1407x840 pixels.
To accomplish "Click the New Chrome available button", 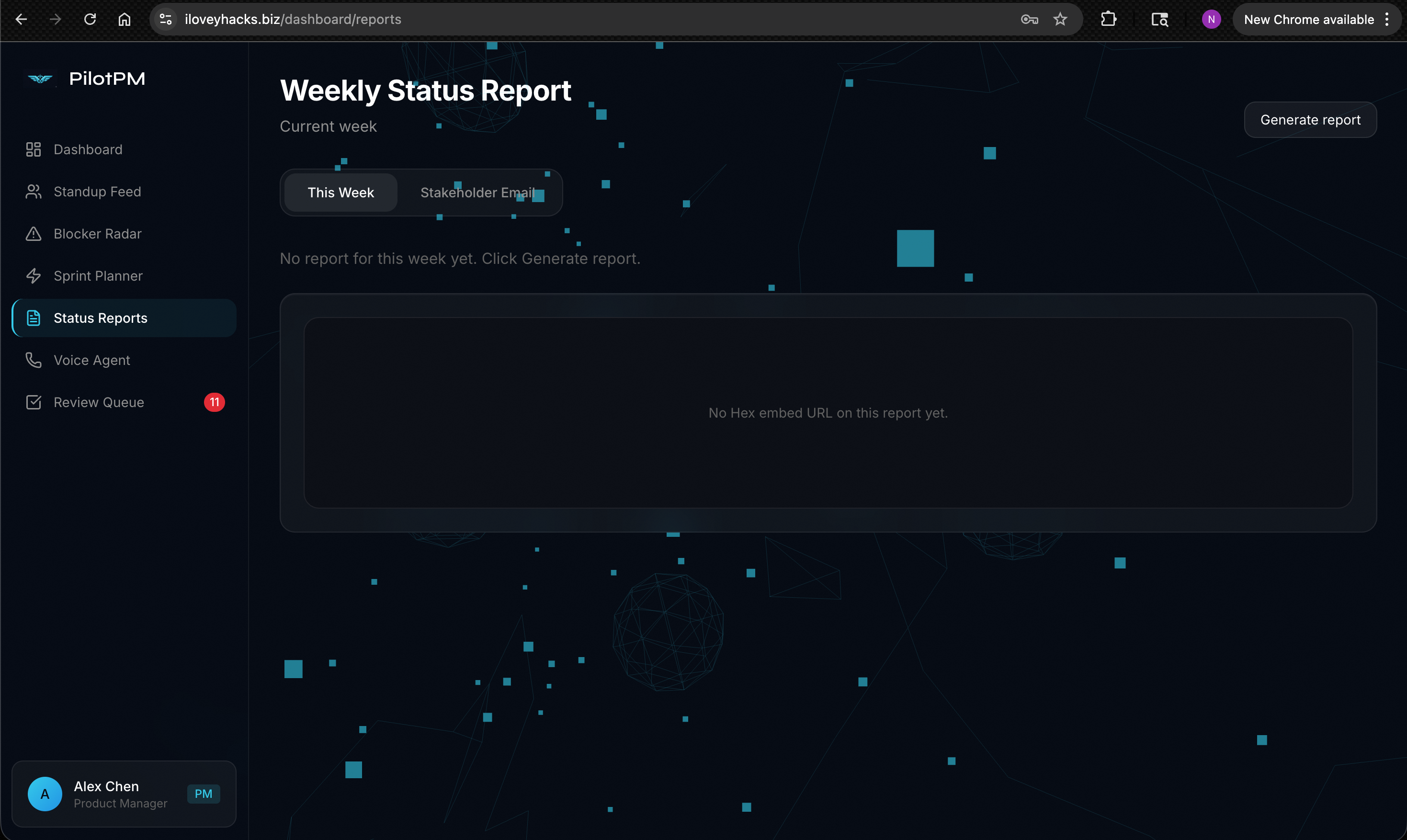I will click(1308, 19).
